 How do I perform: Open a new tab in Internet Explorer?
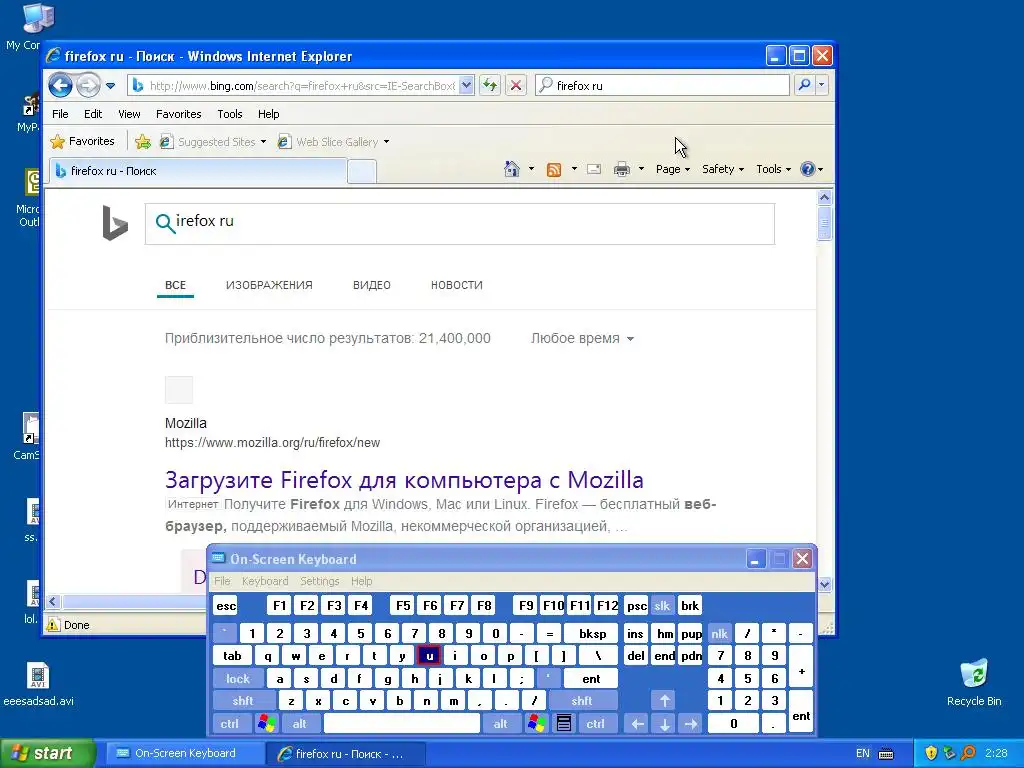[x=361, y=172]
